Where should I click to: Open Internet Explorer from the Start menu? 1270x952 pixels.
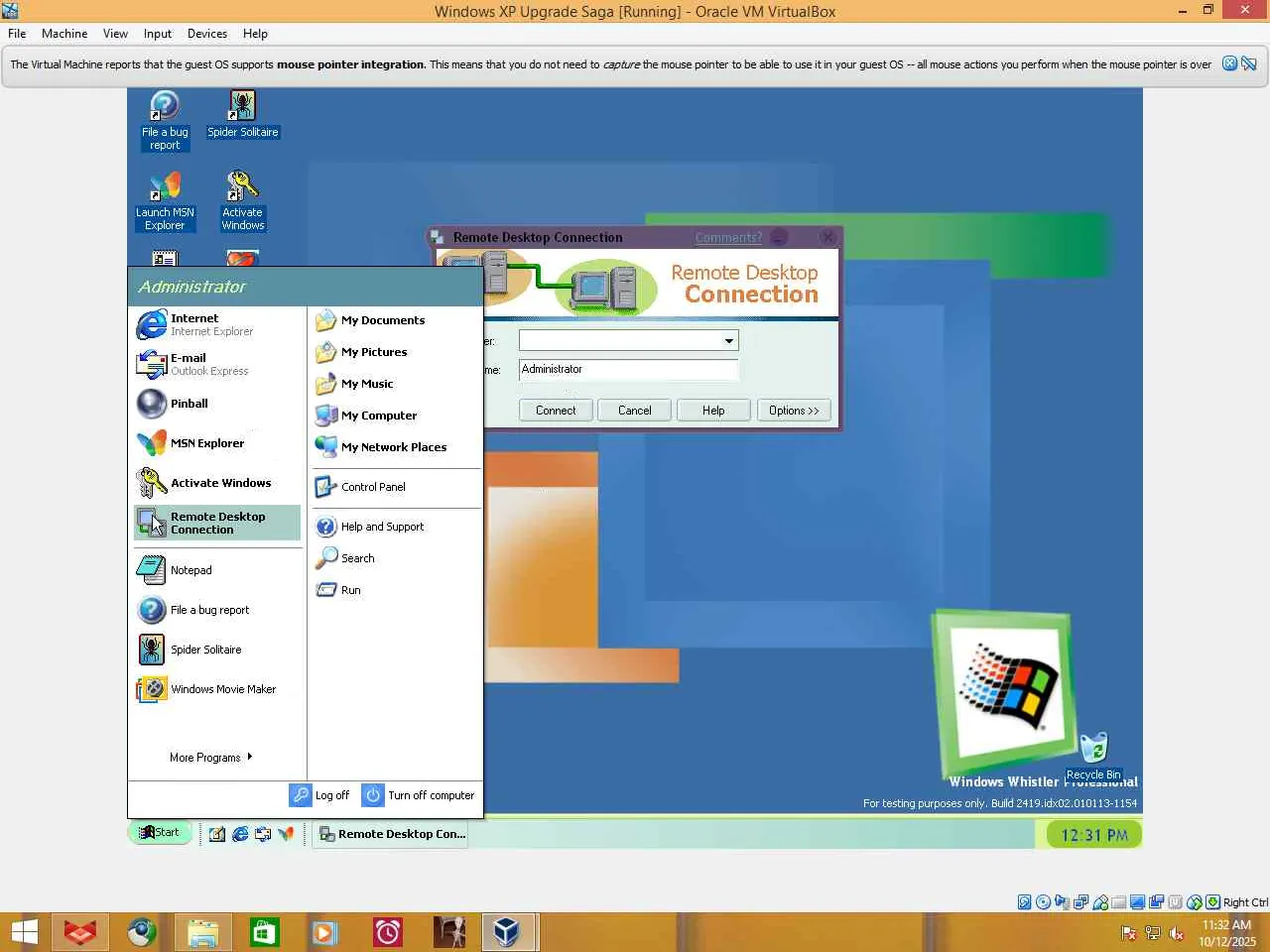point(216,324)
